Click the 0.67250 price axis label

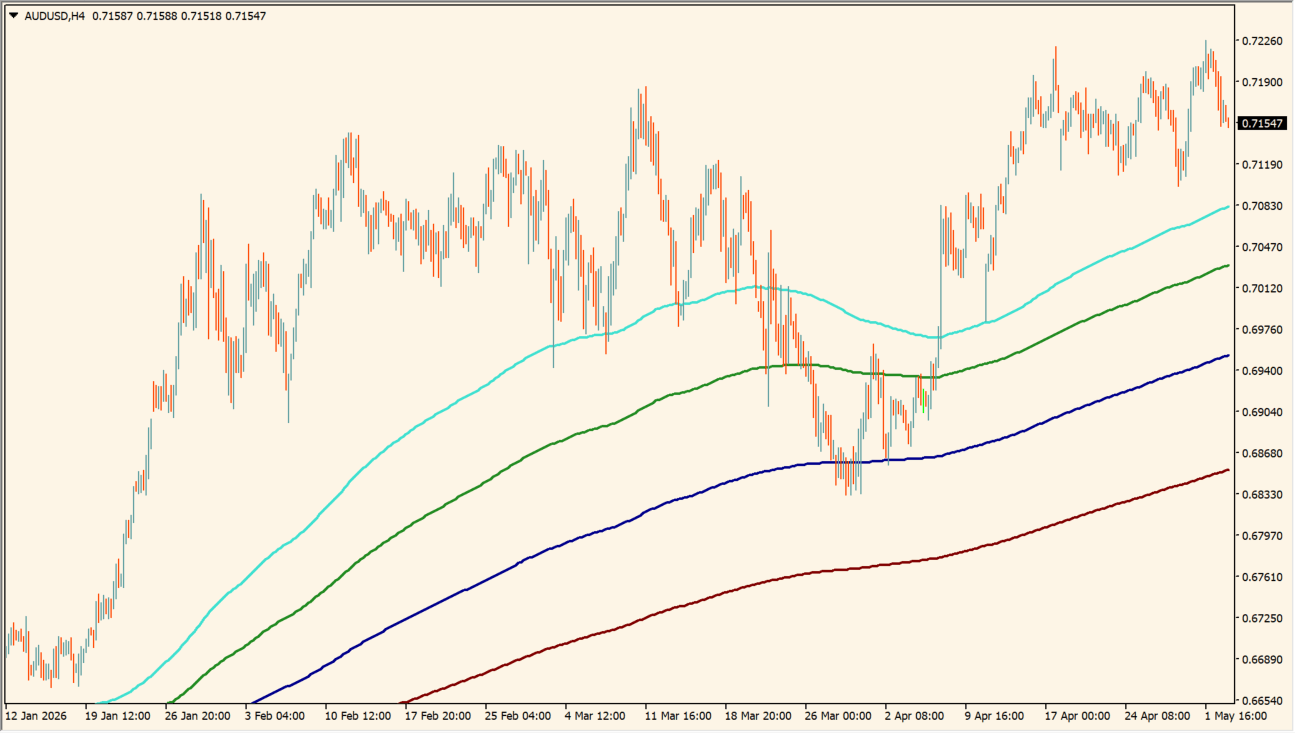point(1262,619)
